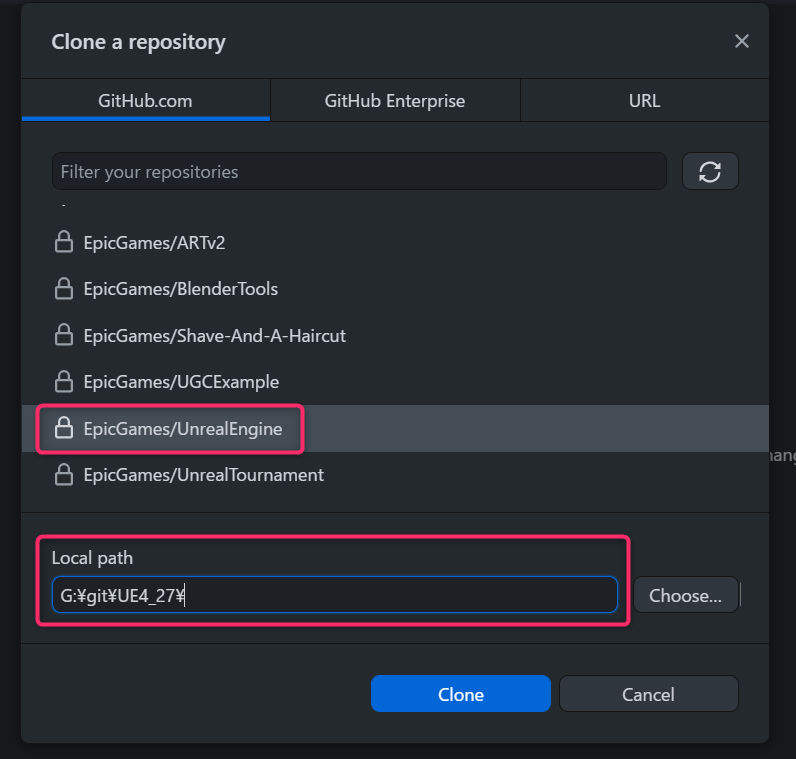Select the EpicGames/ARTv2 repository
Image resolution: width=796 pixels, height=759 pixels.
click(395, 243)
